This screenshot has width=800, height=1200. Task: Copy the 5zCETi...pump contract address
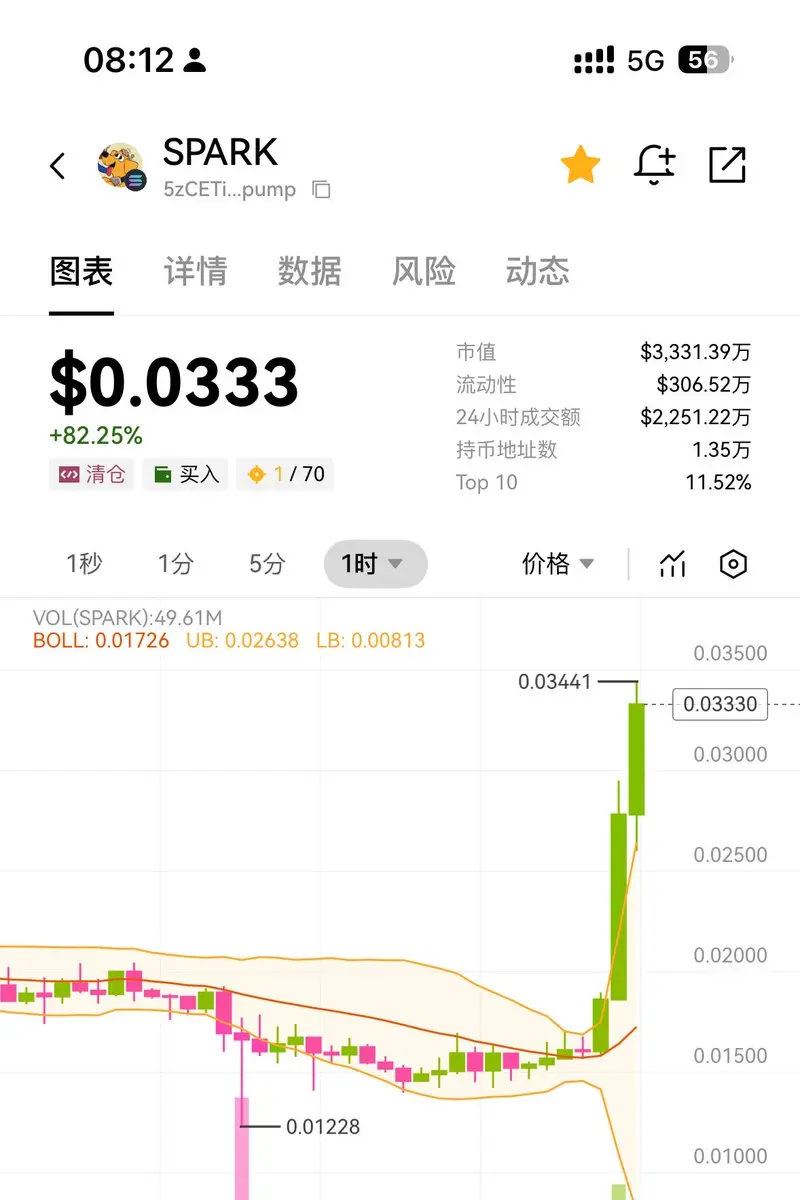(x=321, y=189)
